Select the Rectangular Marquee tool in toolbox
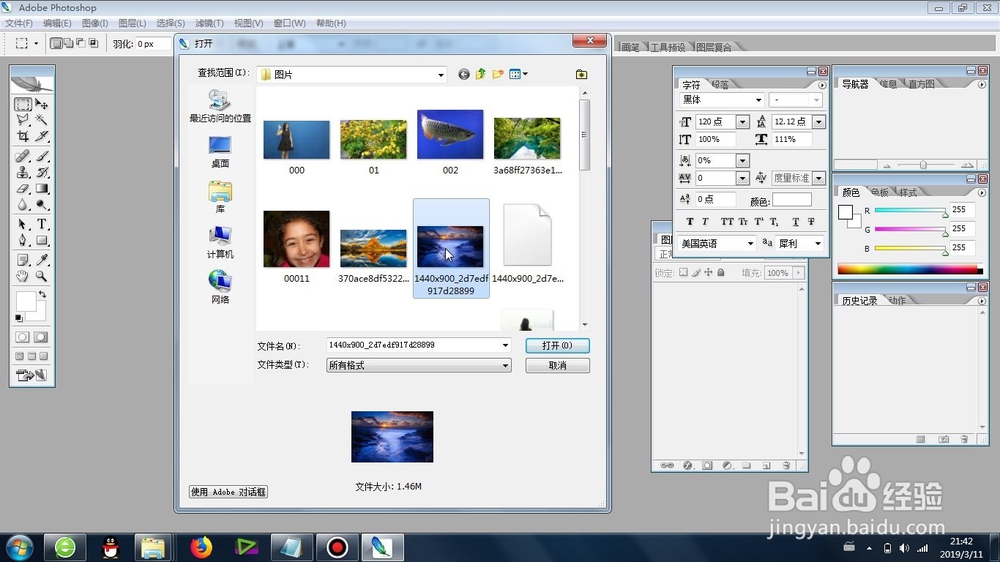 [x=23, y=104]
